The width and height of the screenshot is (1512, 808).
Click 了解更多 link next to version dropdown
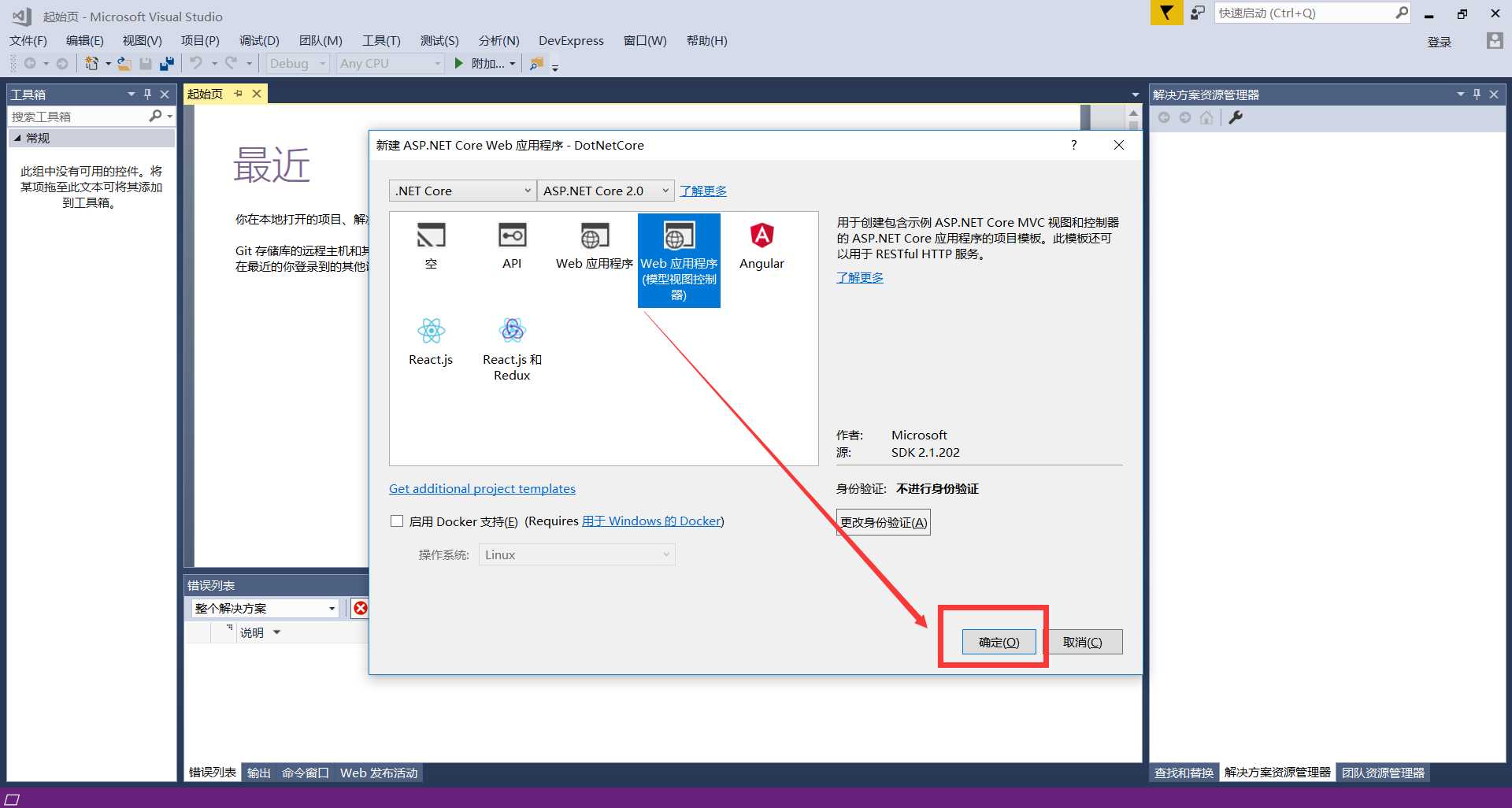(703, 191)
